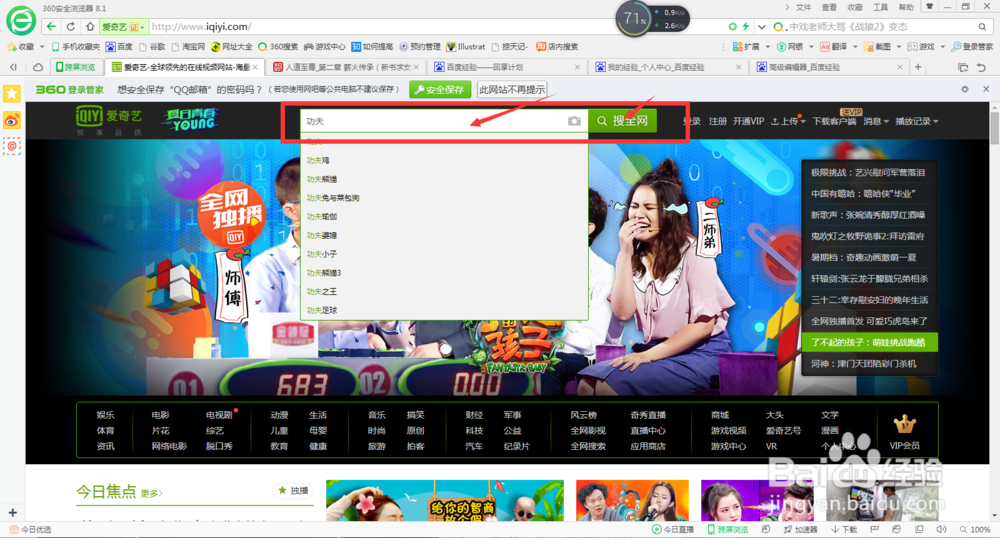Open the 360搜索 bookmark

coord(277,47)
